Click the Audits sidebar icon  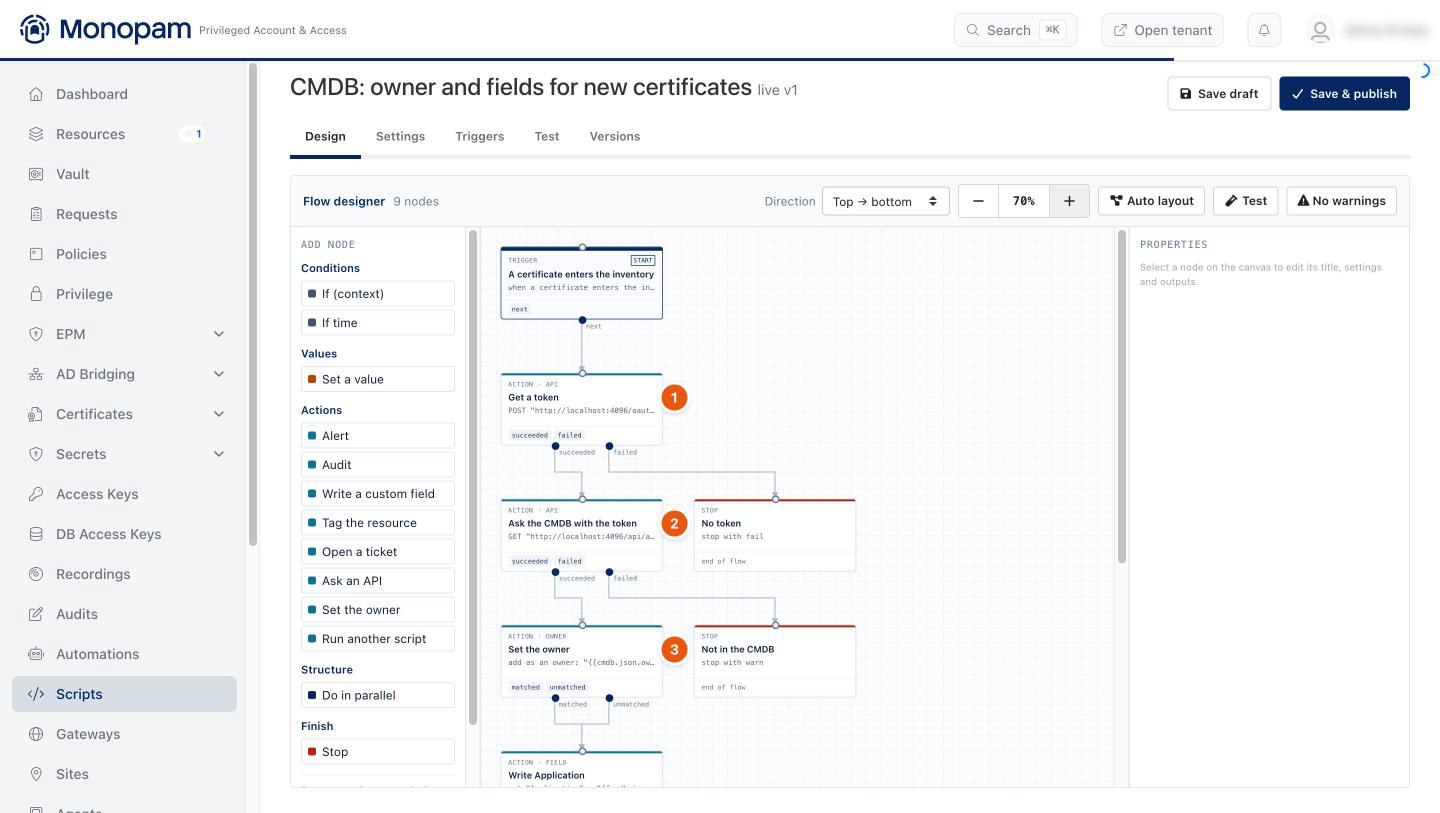[36, 614]
